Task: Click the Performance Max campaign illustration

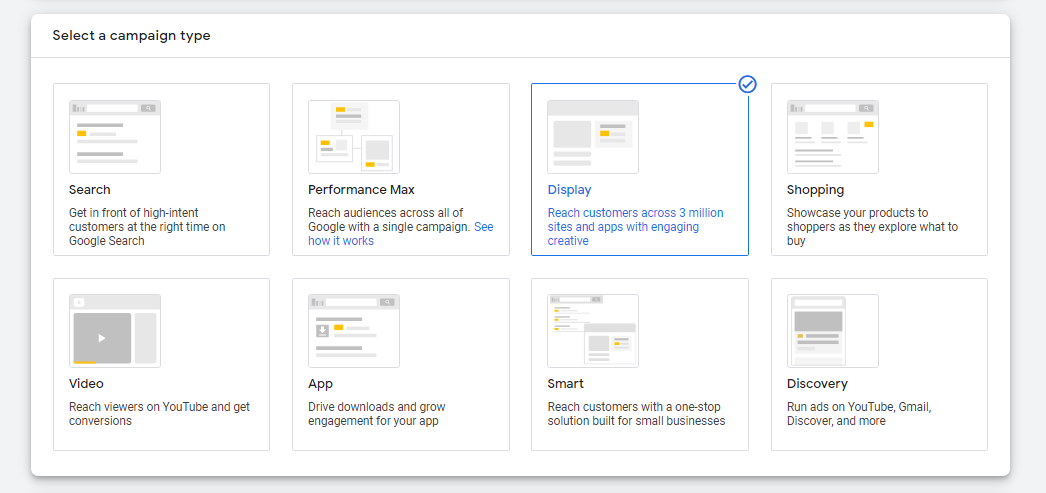Action: [x=353, y=137]
